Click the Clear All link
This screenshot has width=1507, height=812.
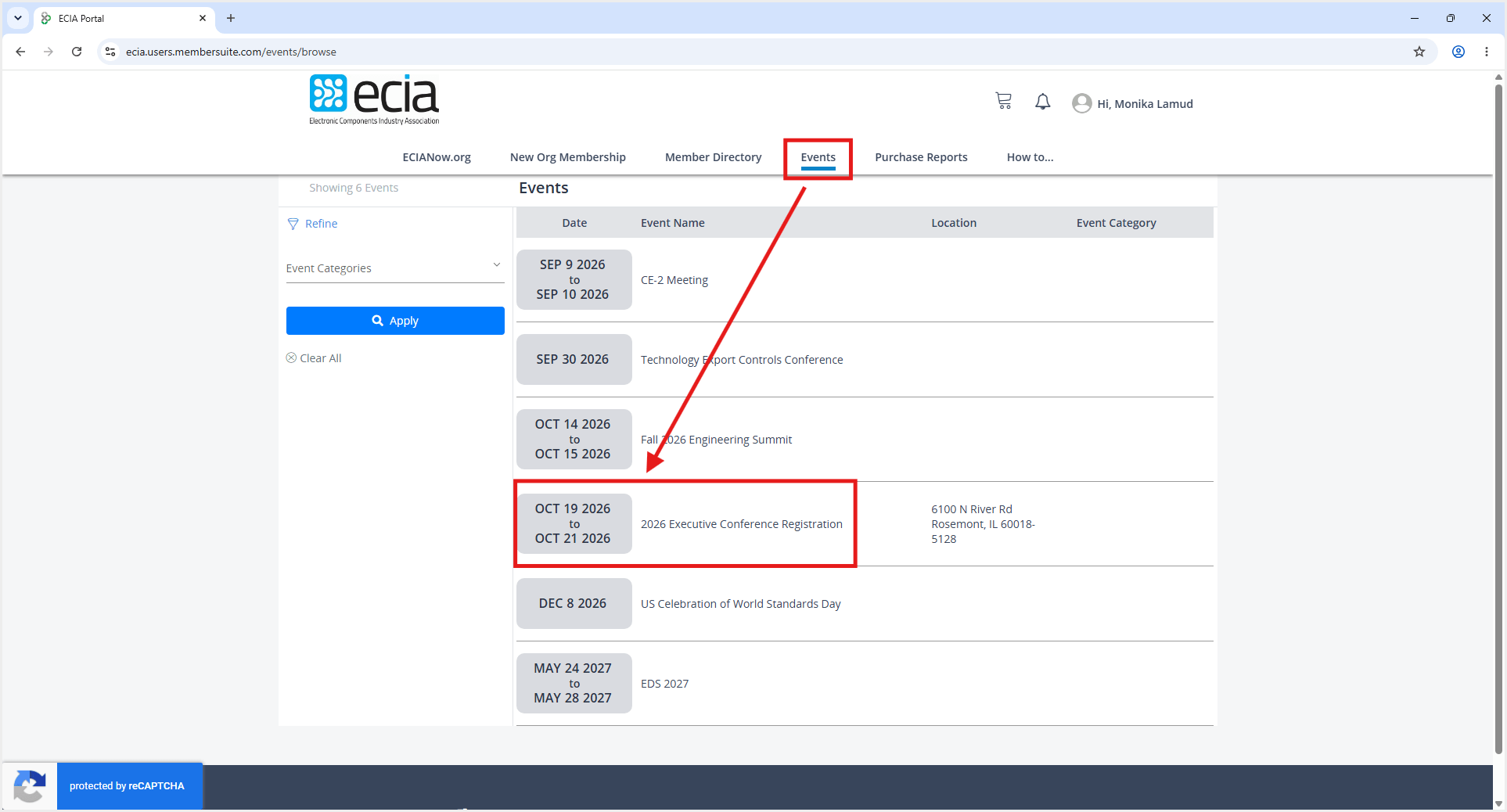[x=321, y=358]
